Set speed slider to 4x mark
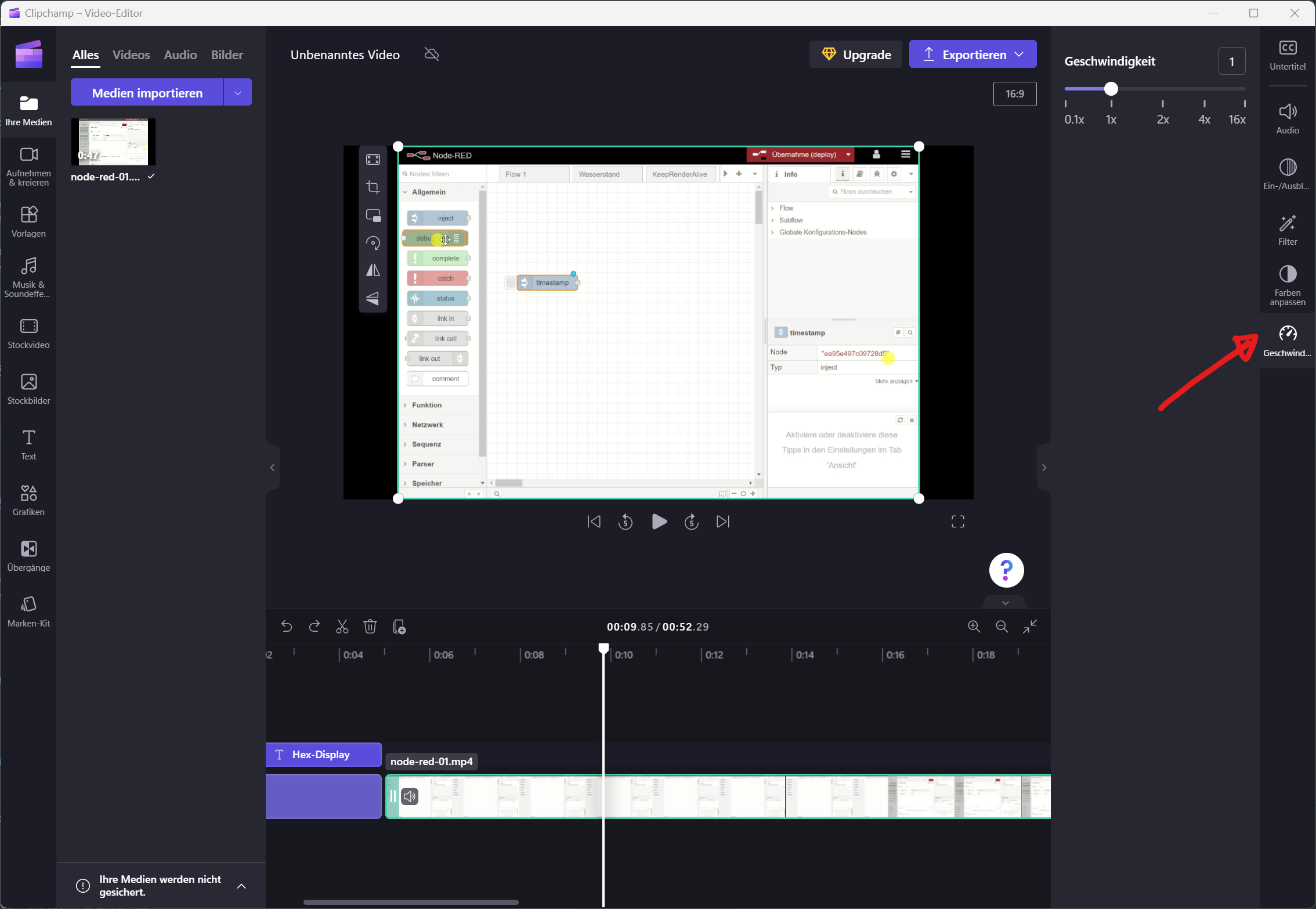1316x909 pixels. coord(1204,89)
